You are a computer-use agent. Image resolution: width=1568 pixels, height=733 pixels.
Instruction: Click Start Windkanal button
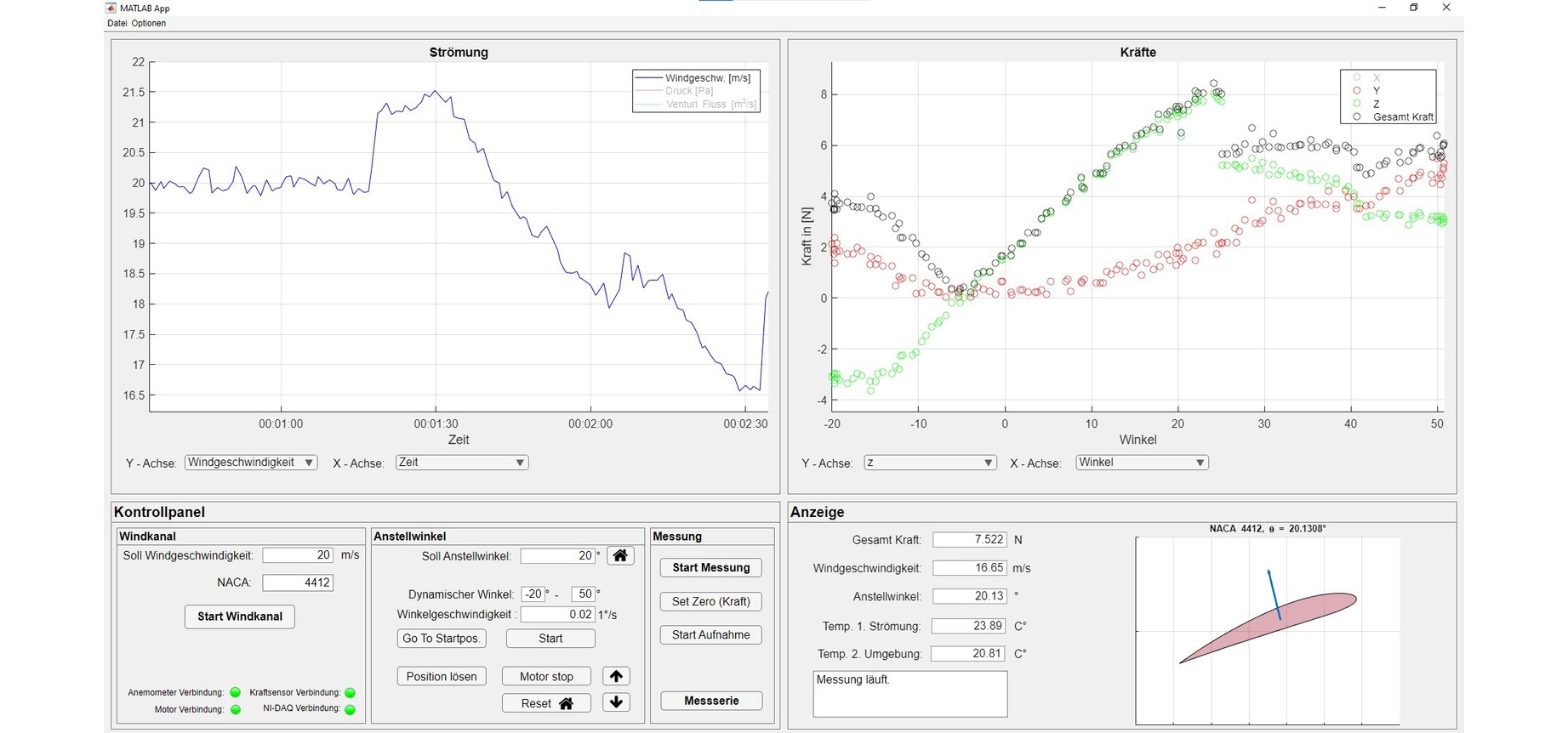click(240, 617)
